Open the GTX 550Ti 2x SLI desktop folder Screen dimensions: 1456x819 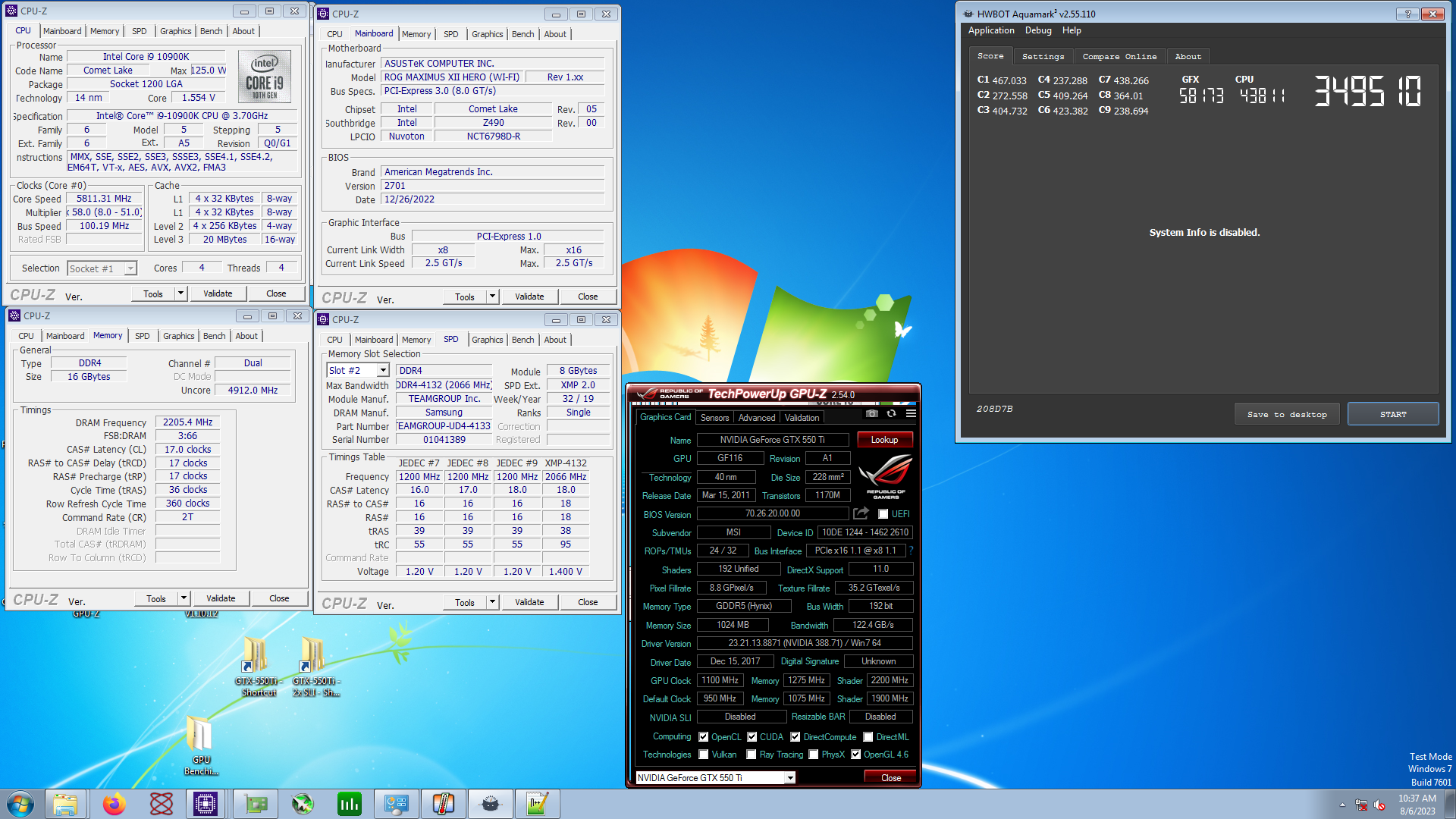coord(315,666)
